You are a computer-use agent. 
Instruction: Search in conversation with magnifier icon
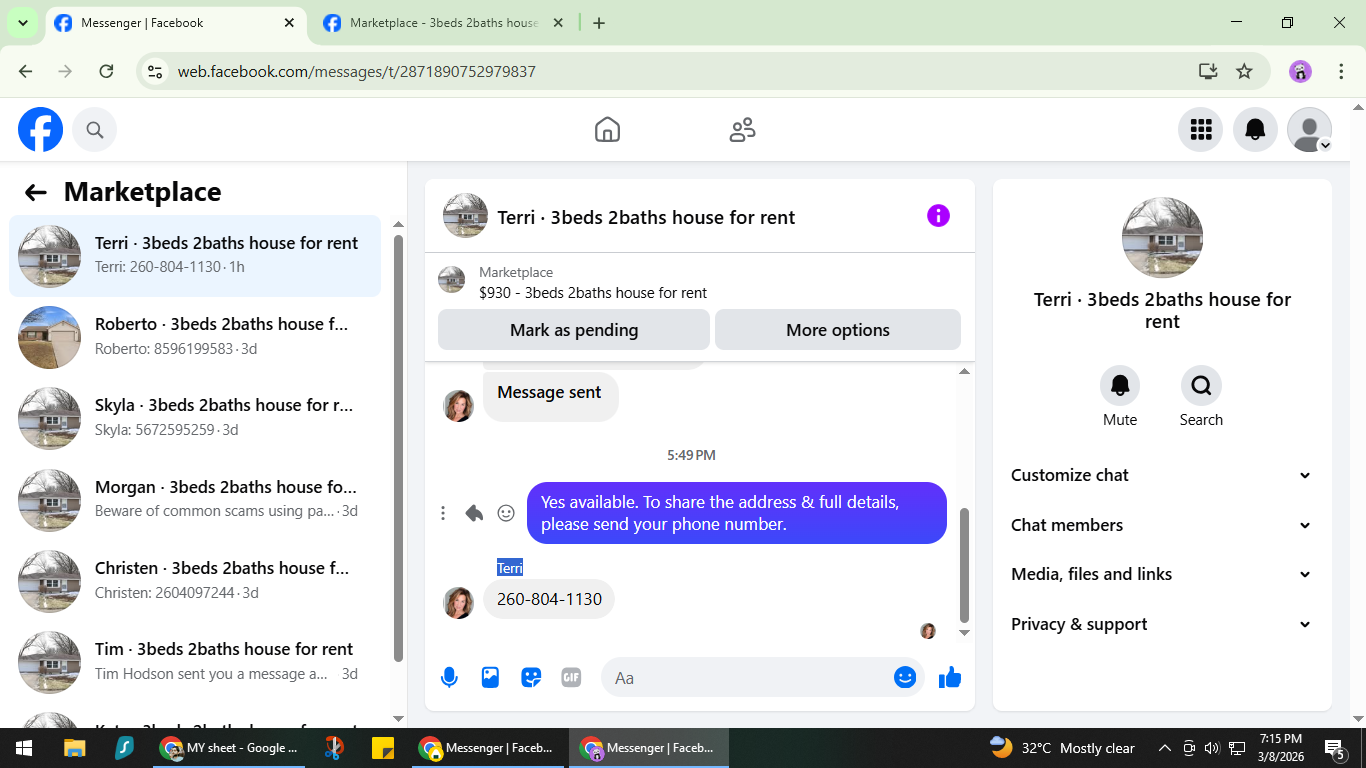pyautogui.click(x=1201, y=385)
